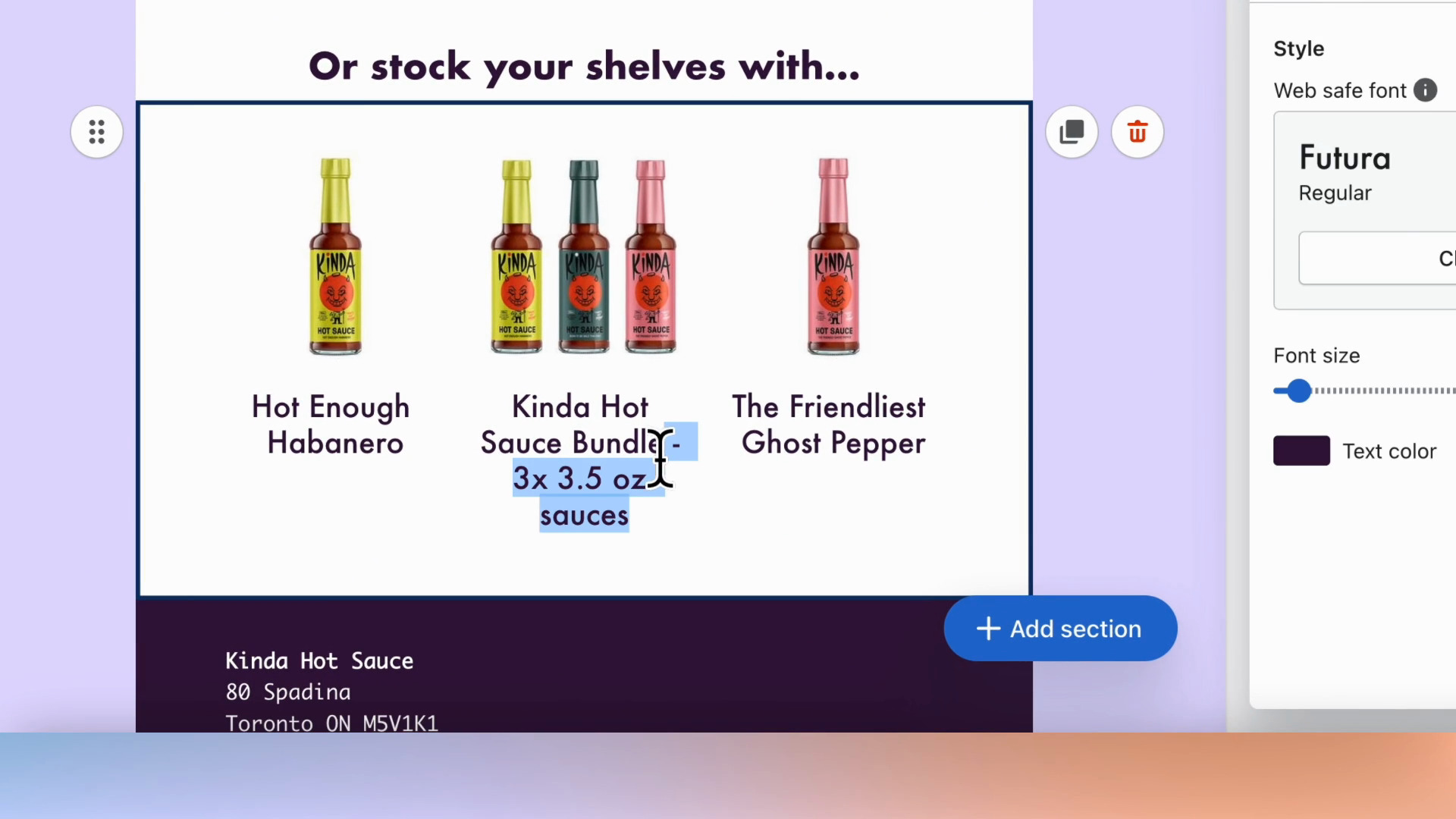Click the Toronto ON M5V1K1 footer line
Screen dimensions: 1456x819
(331, 723)
